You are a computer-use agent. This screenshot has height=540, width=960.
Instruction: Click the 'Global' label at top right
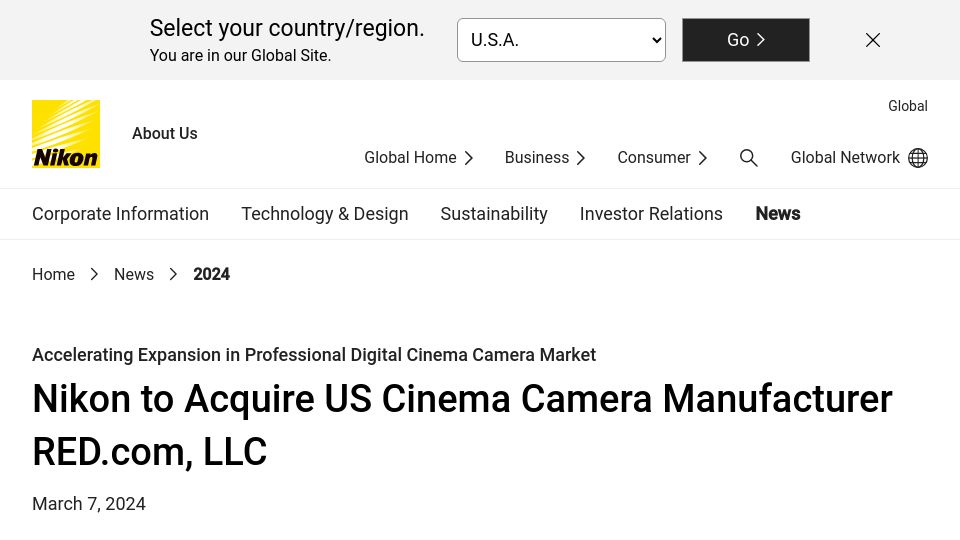click(x=908, y=106)
